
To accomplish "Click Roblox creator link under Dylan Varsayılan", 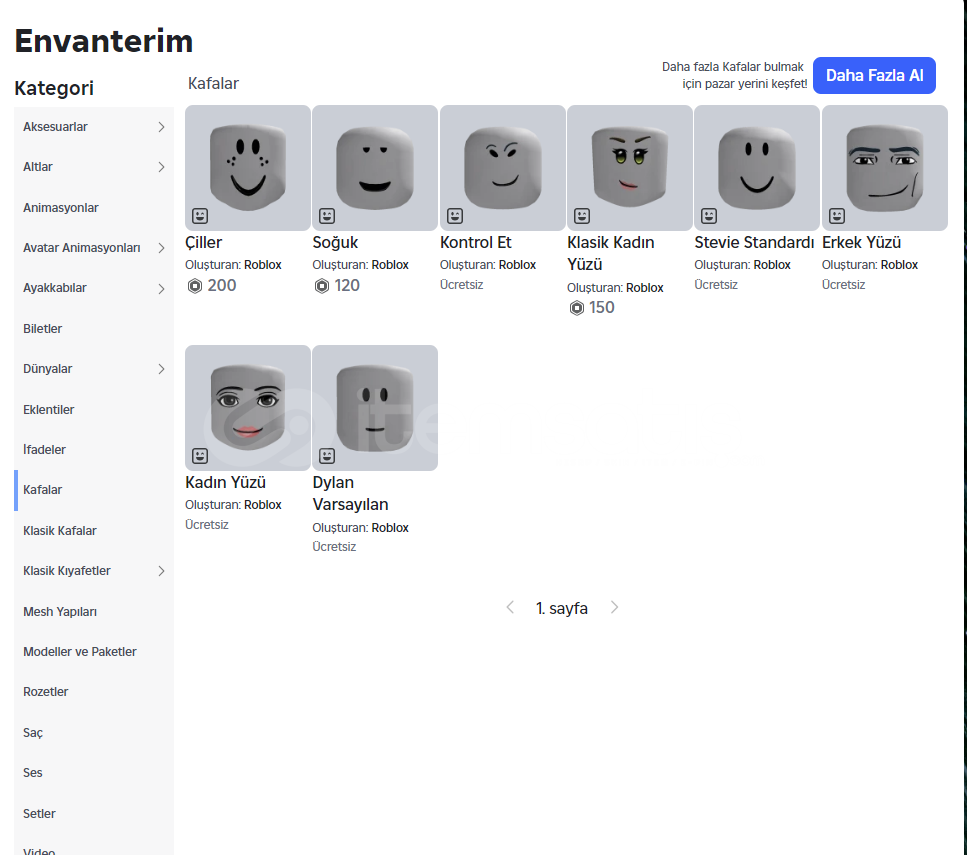I will [x=390, y=527].
